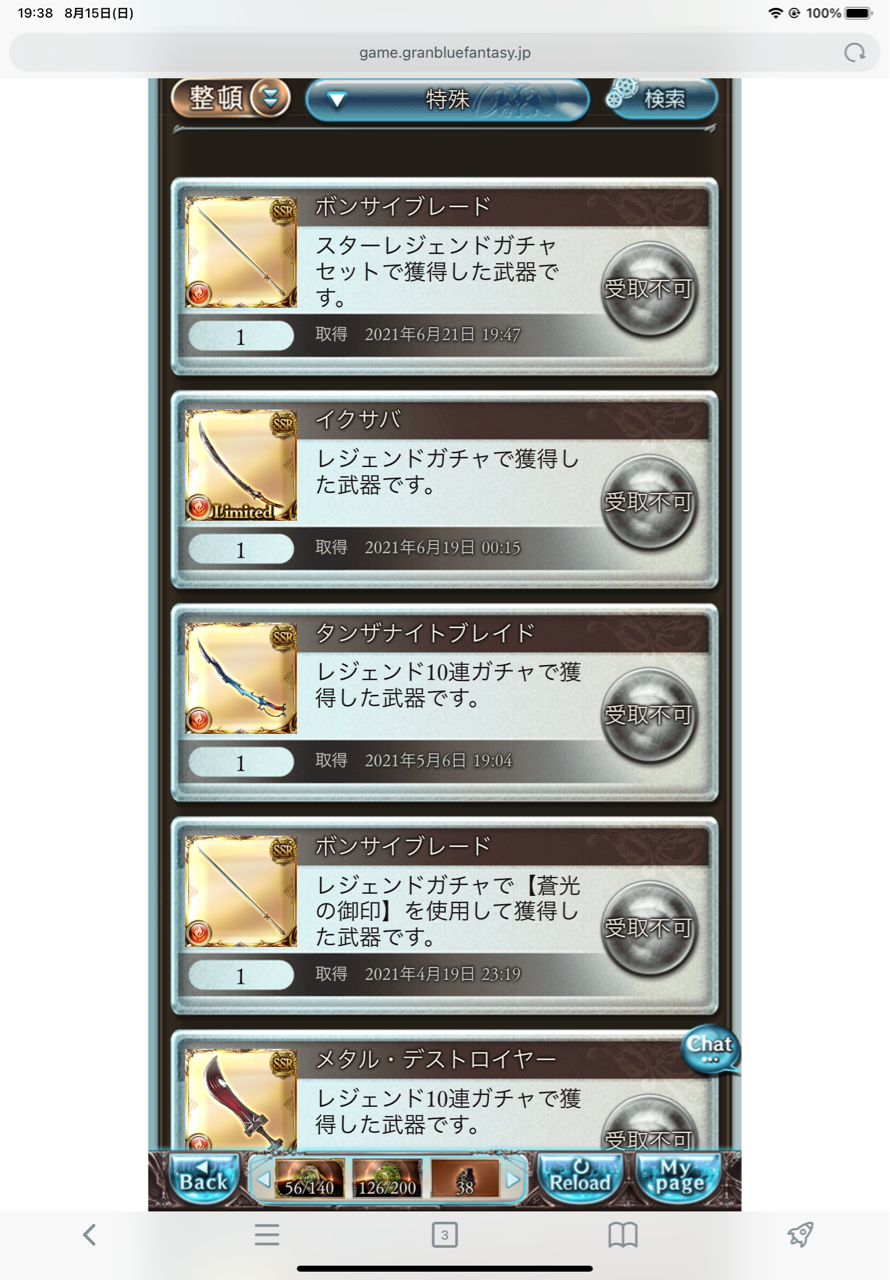890x1280 pixels.
Task: Open the browser bookmarks book icon
Action: (x=623, y=1235)
